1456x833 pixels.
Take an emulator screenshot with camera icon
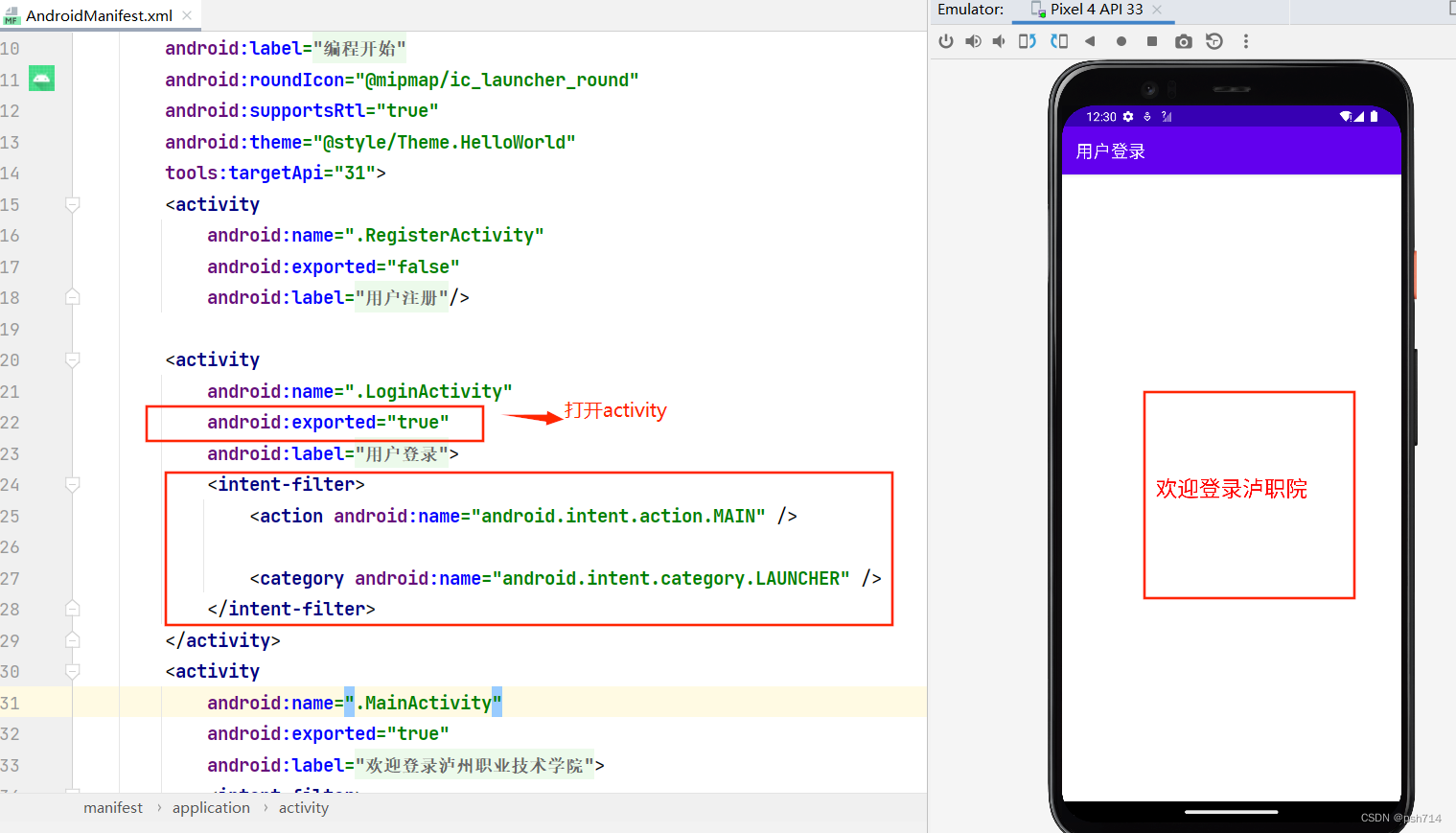pyautogui.click(x=1184, y=41)
